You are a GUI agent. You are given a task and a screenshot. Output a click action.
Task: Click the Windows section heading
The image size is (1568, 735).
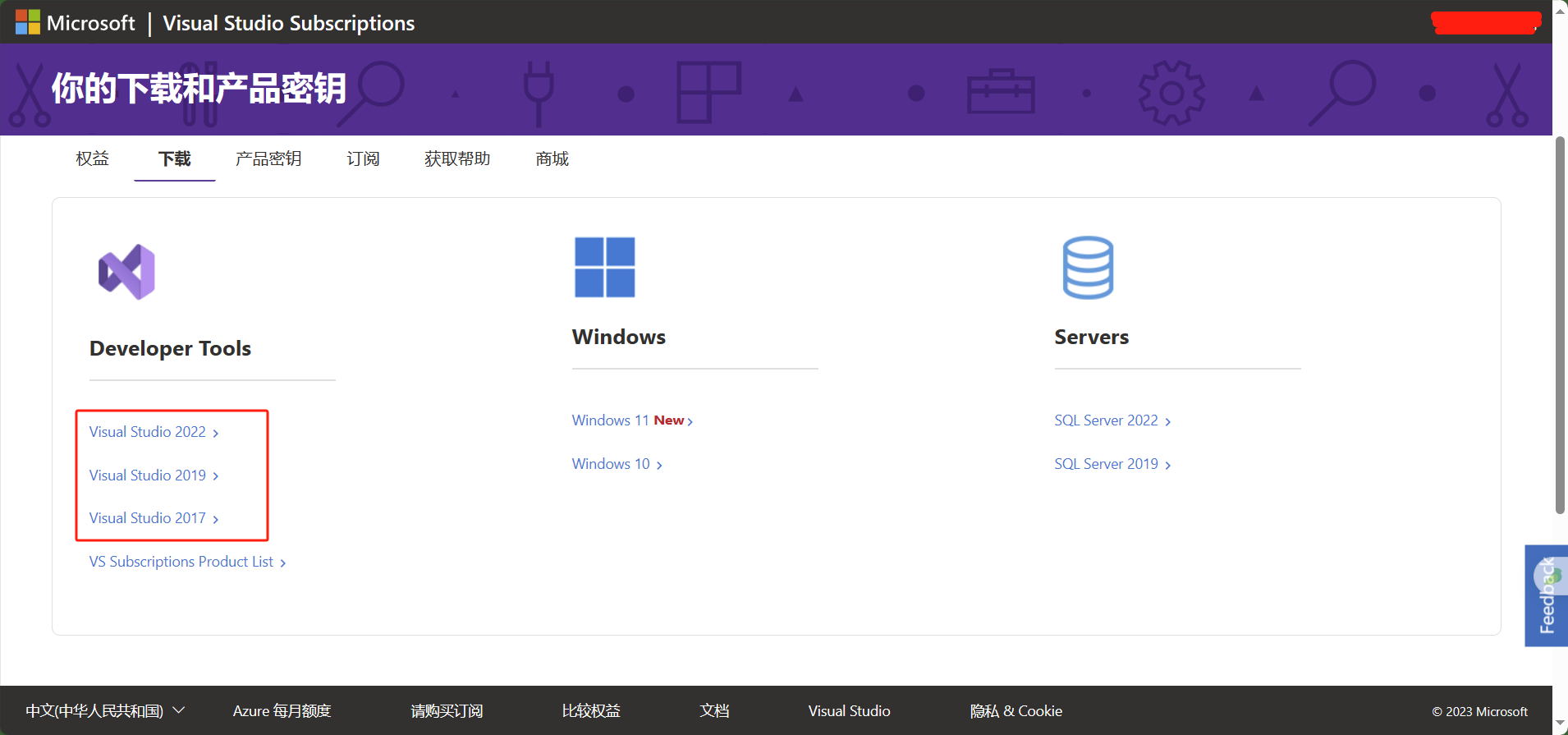click(x=619, y=337)
